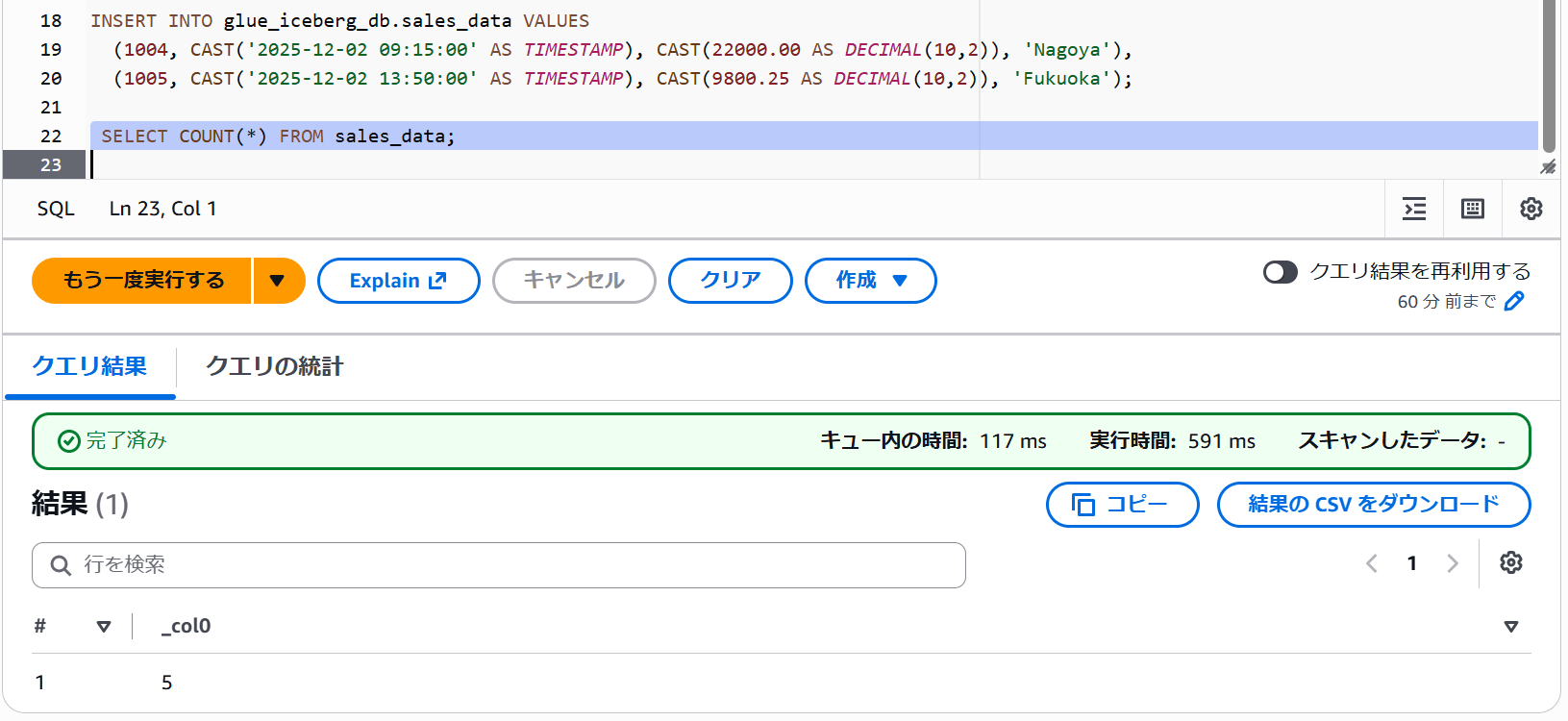The width and height of the screenshot is (1568, 721).
Task: Download results as CSV
Action: (x=1374, y=505)
